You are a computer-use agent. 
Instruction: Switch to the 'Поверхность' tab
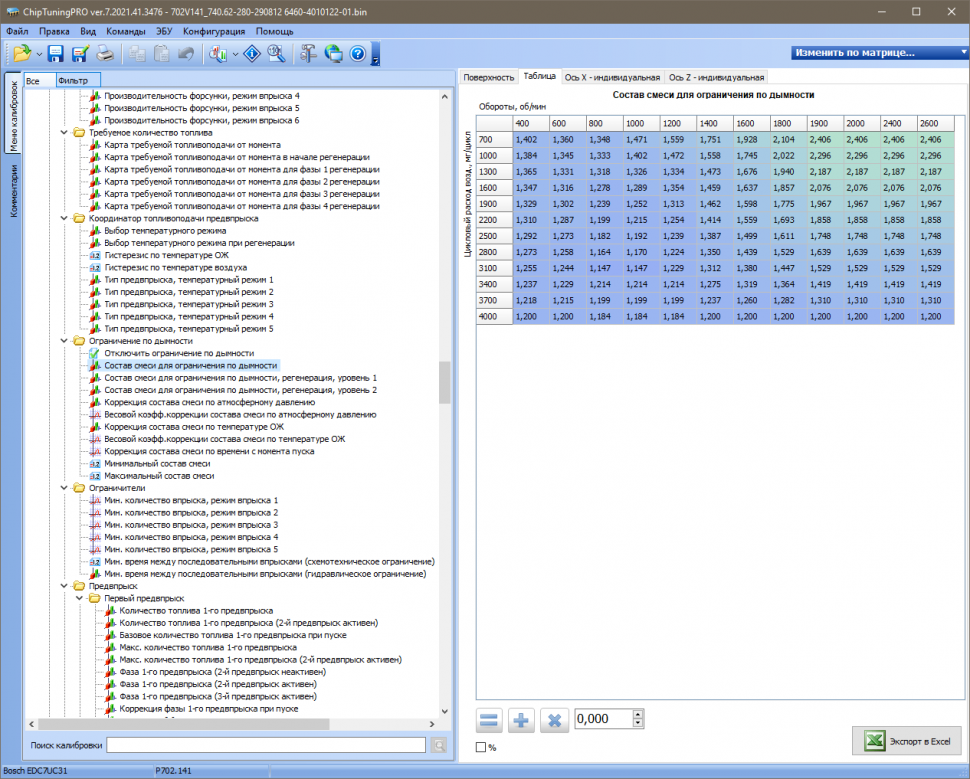point(488,77)
